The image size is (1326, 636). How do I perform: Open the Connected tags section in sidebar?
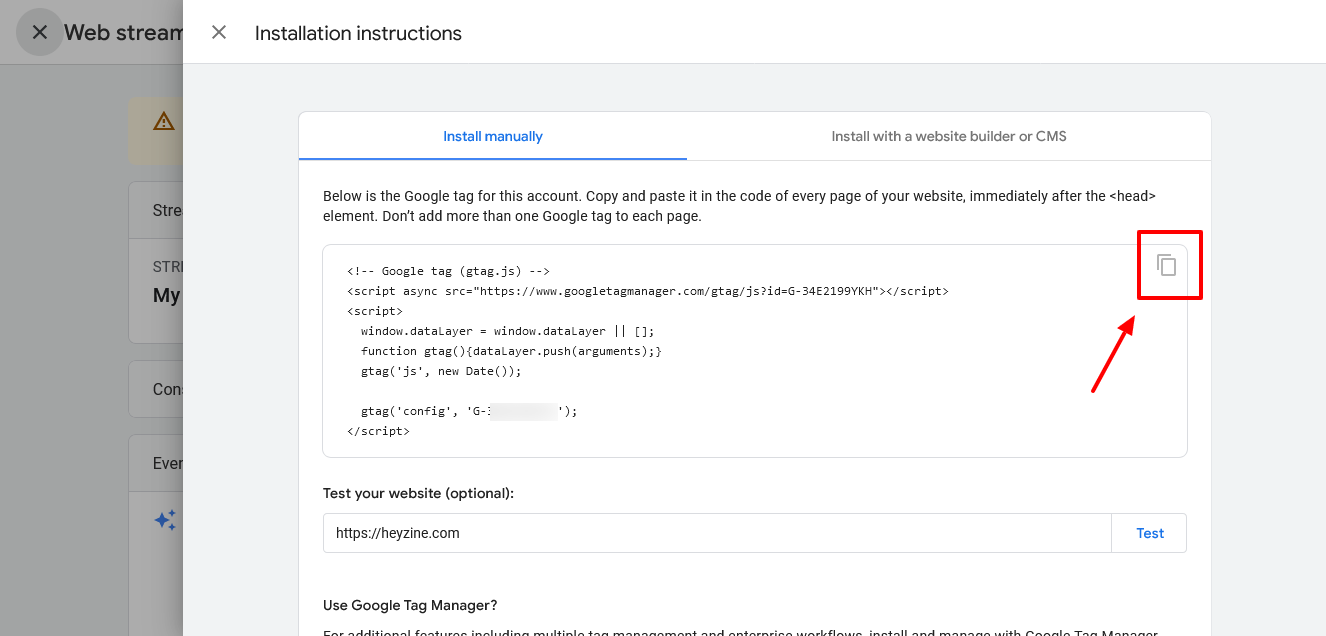(x=166, y=389)
